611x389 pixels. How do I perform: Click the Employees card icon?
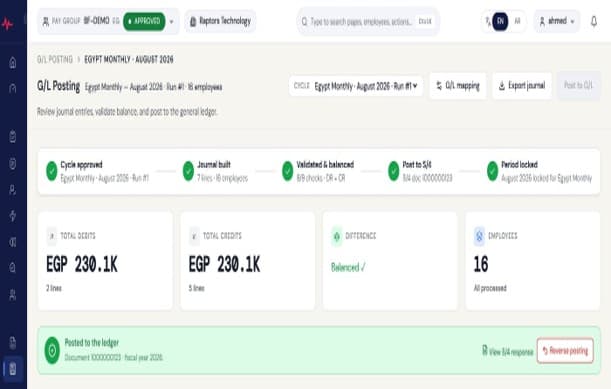(479, 236)
